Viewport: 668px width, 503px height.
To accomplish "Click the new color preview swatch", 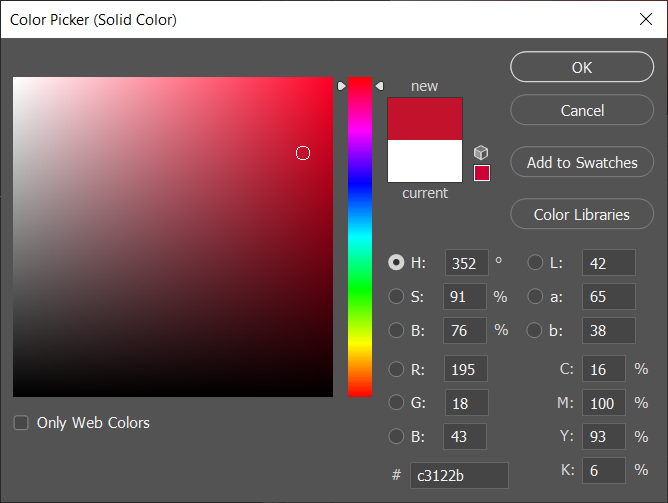I will pyautogui.click(x=425, y=118).
